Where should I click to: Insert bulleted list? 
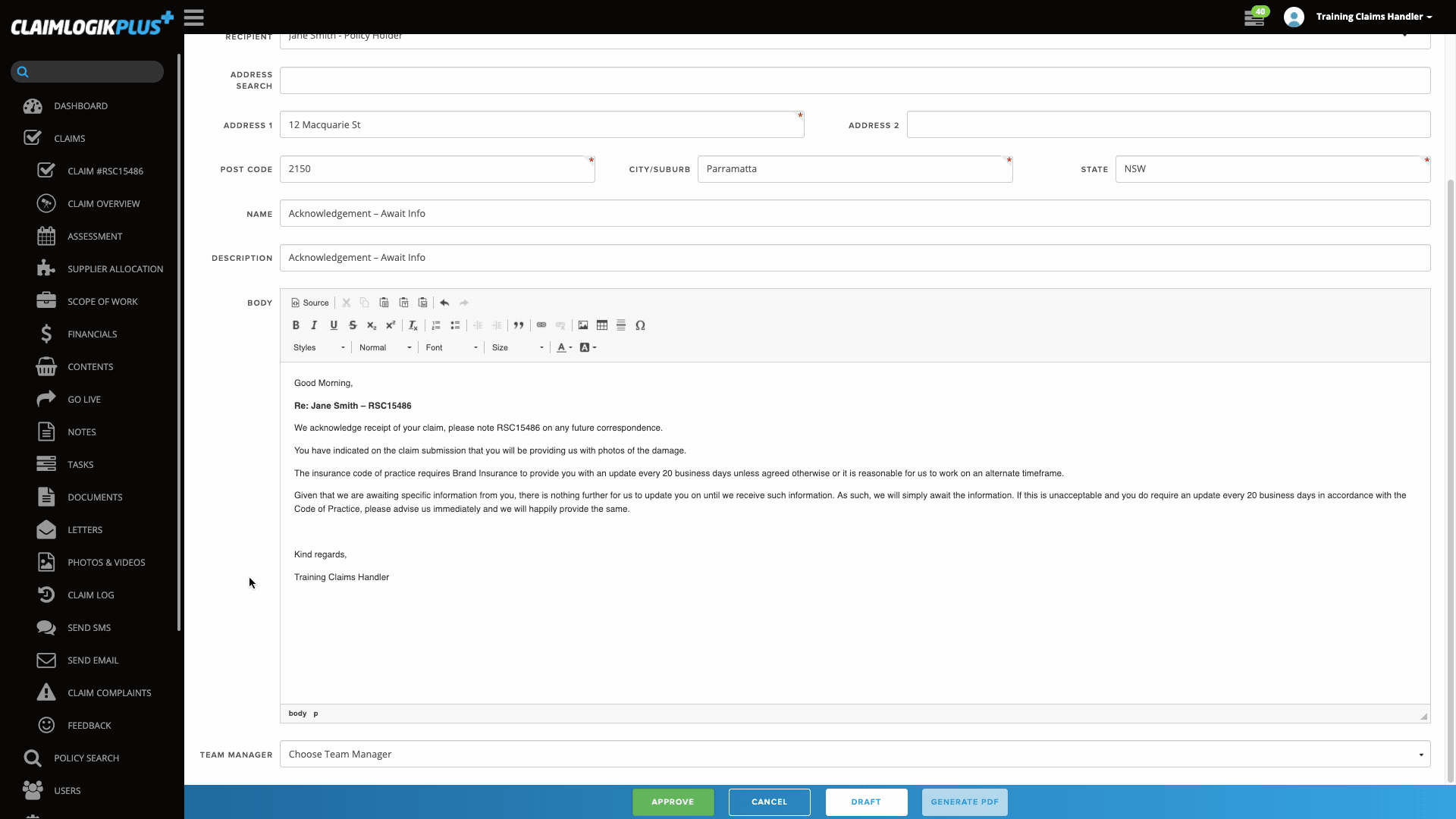(455, 325)
